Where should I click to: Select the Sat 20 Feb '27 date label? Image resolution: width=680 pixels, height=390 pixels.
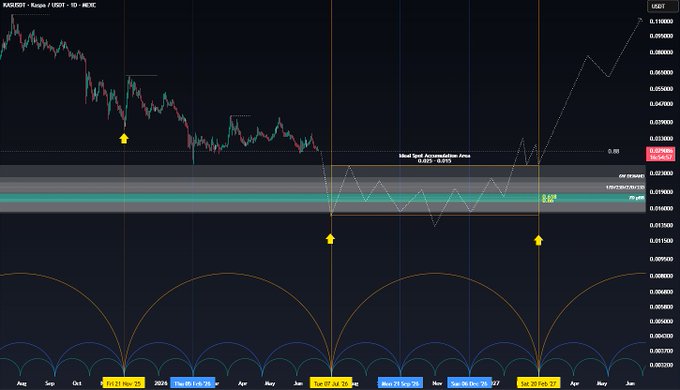(539, 383)
